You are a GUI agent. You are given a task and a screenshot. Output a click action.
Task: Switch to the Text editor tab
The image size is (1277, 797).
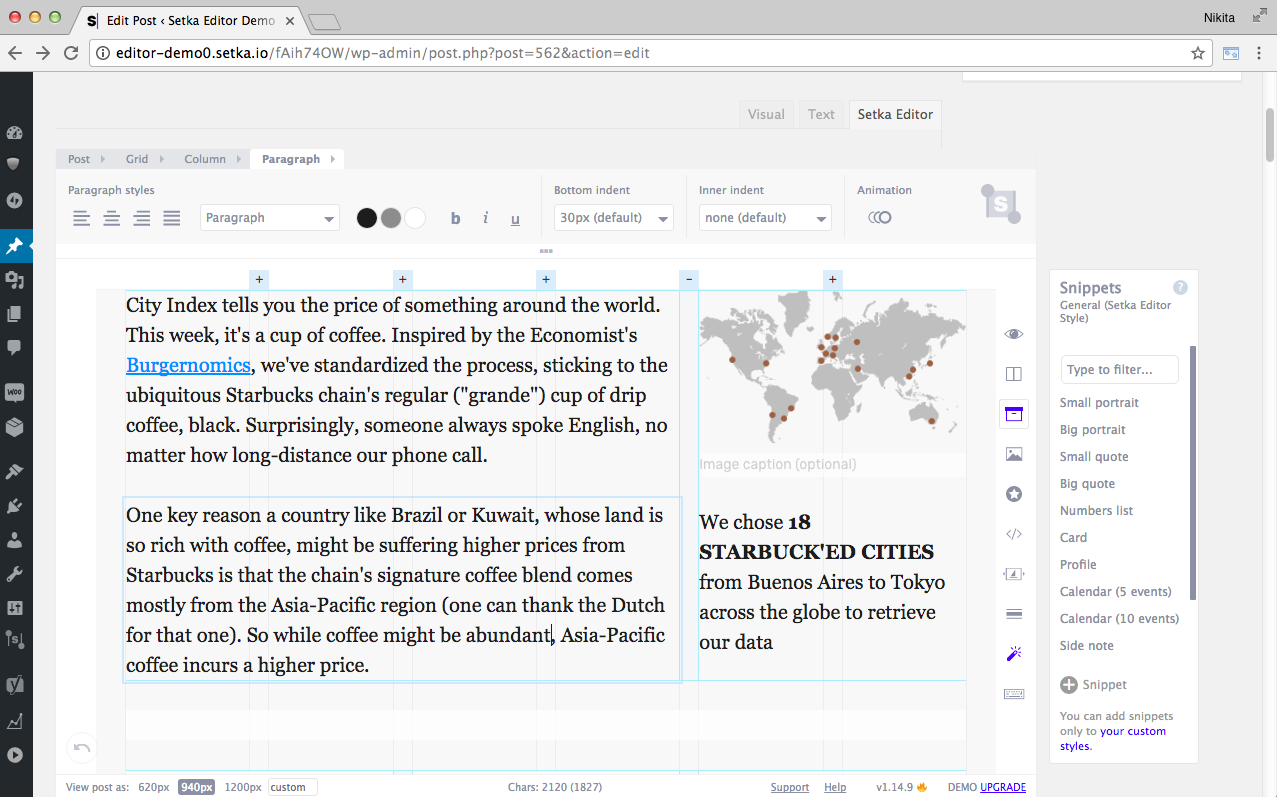821,114
